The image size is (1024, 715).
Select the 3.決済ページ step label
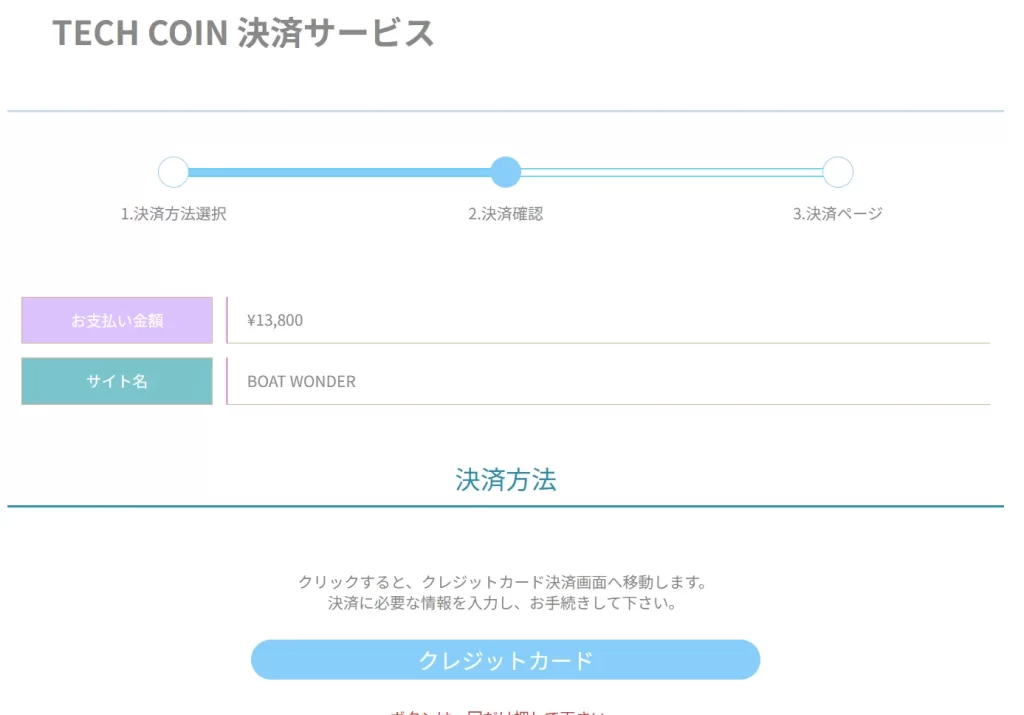(x=837, y=213)
